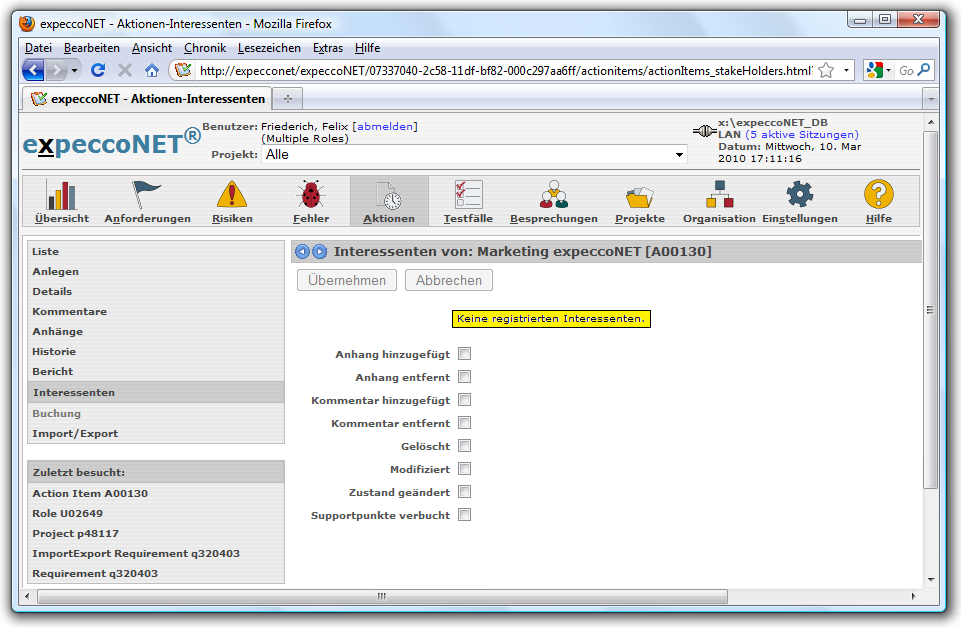Viewport: 961px width, 627px height.
Task: Open the URL bar history dropdown arrow
Action: [x=847, y=70]
